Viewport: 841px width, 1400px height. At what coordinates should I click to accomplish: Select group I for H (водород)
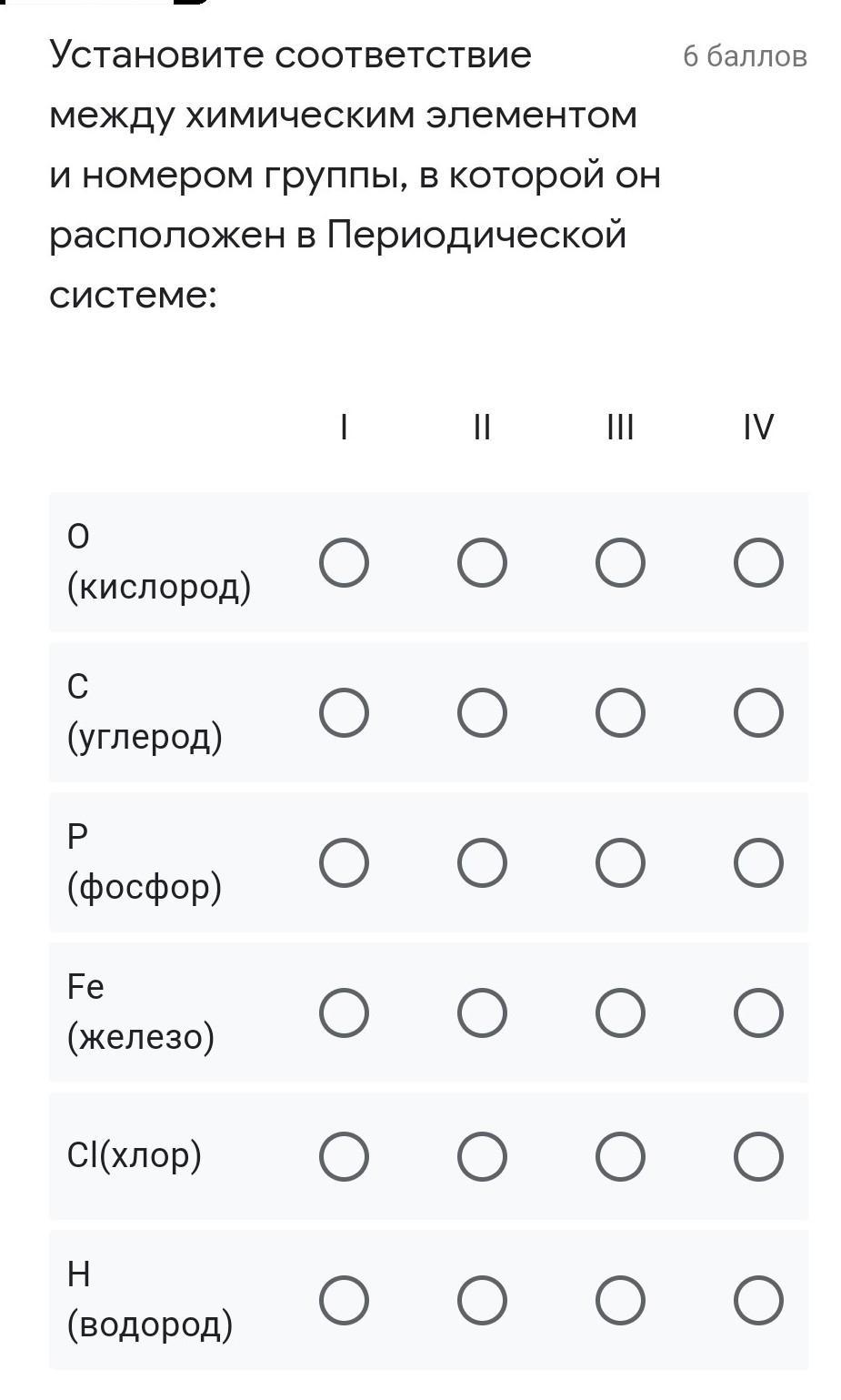pos(344,1300)
